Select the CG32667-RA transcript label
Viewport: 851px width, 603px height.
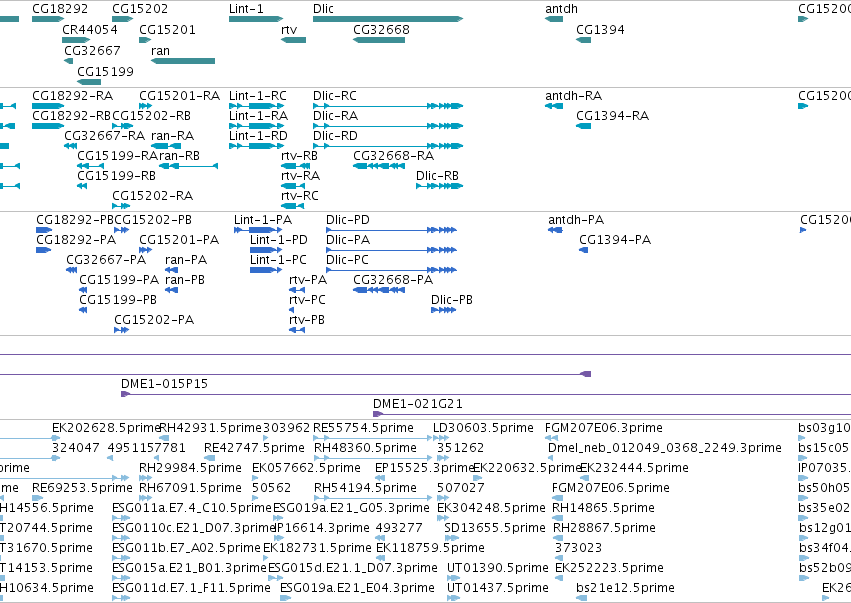[x=104, y=136]
